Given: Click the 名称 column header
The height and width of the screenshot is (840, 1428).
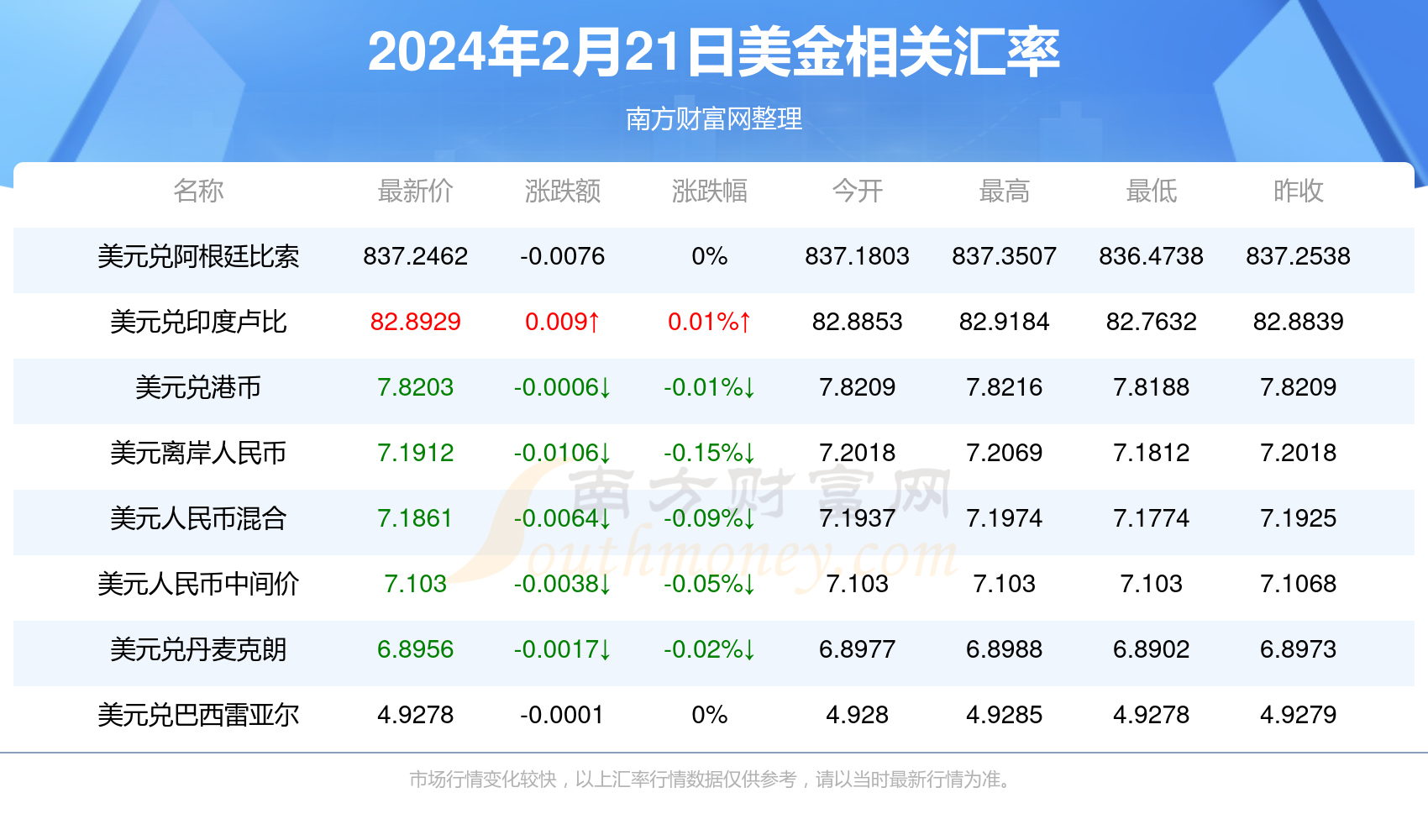Looking at the screenshot, I should [x=198, y=191].
